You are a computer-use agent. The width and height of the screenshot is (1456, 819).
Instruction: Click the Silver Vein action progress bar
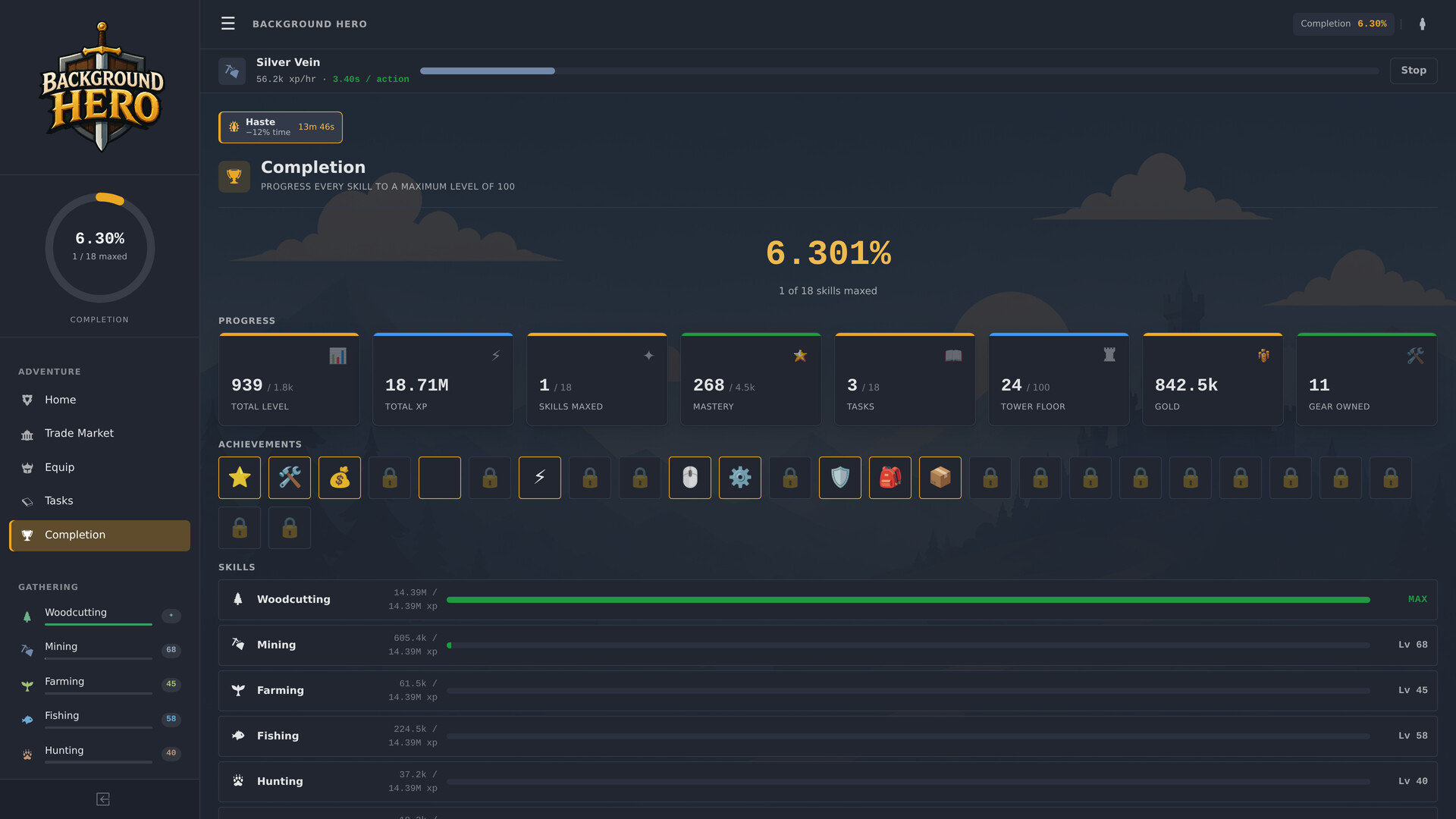899,71
